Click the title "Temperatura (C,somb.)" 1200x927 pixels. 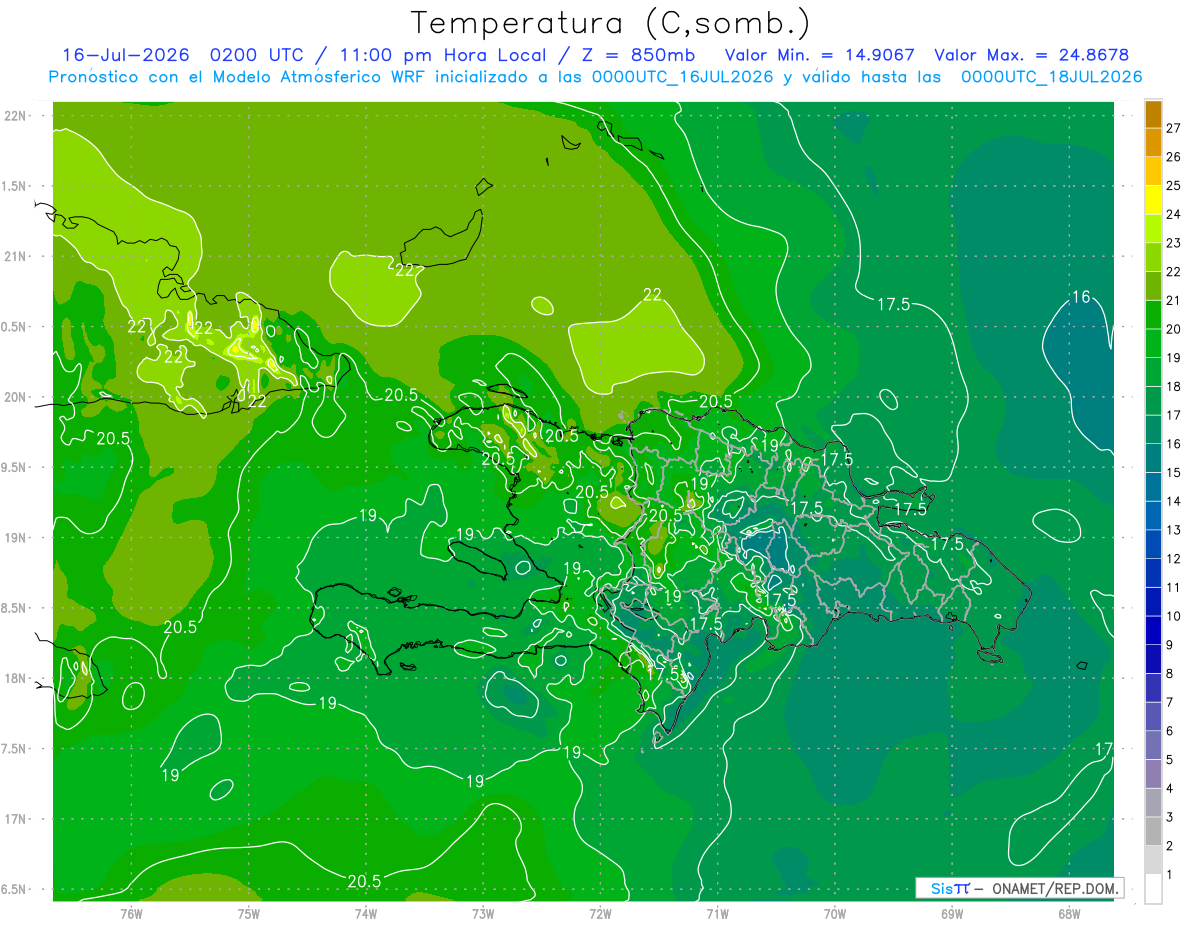(x=611, y=24)
